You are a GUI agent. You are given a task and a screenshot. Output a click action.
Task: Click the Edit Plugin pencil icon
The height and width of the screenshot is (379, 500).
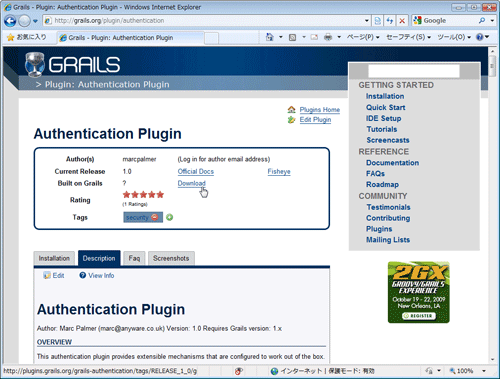point(291,120)
